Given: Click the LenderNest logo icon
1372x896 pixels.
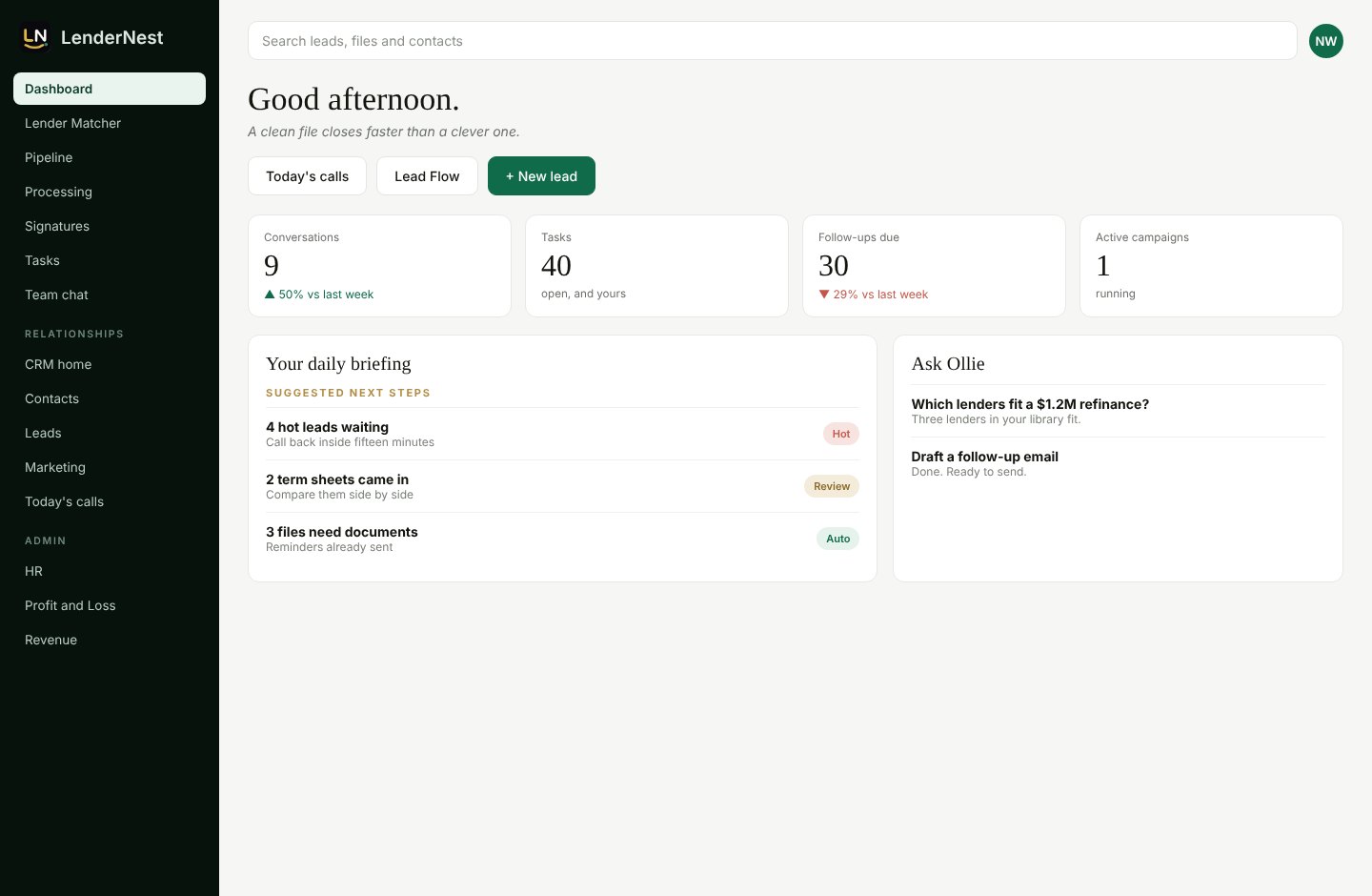Looking at the screenshot, I should (35, 37).
